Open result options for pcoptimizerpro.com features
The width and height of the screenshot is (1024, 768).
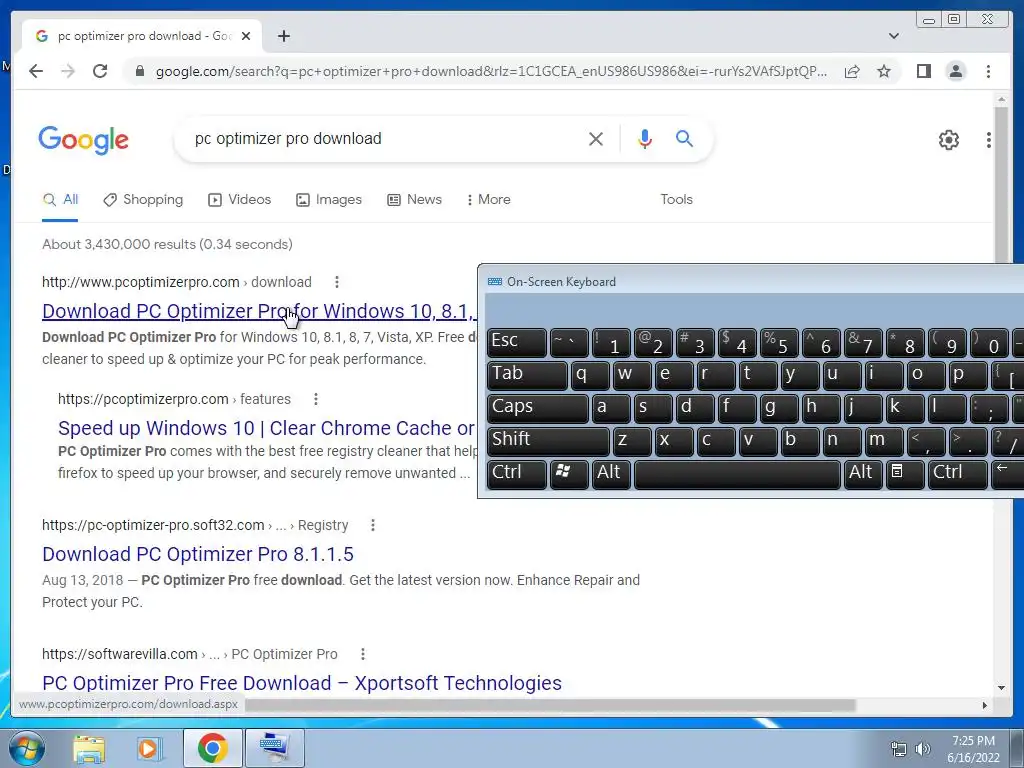coord(315,399)
